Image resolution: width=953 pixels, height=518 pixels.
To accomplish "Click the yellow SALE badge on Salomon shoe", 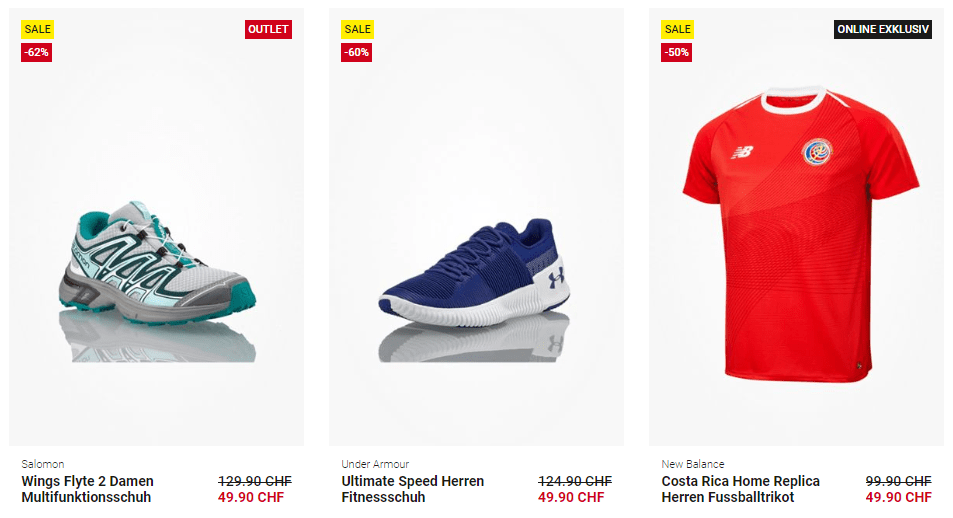I will pos(37,29).
